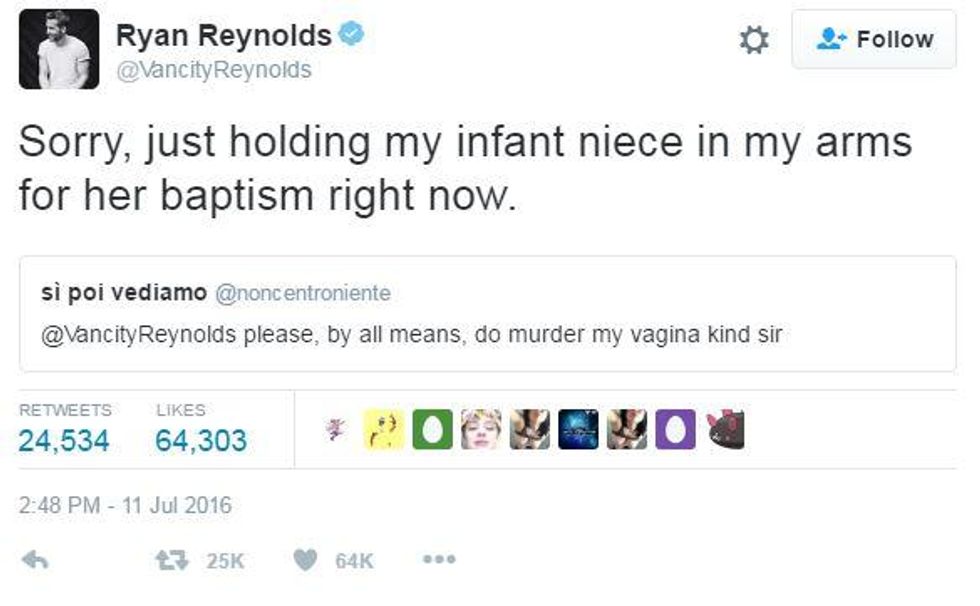The image size is (980, 606).
Task: Click the blue verified badge
Action: 350,35
